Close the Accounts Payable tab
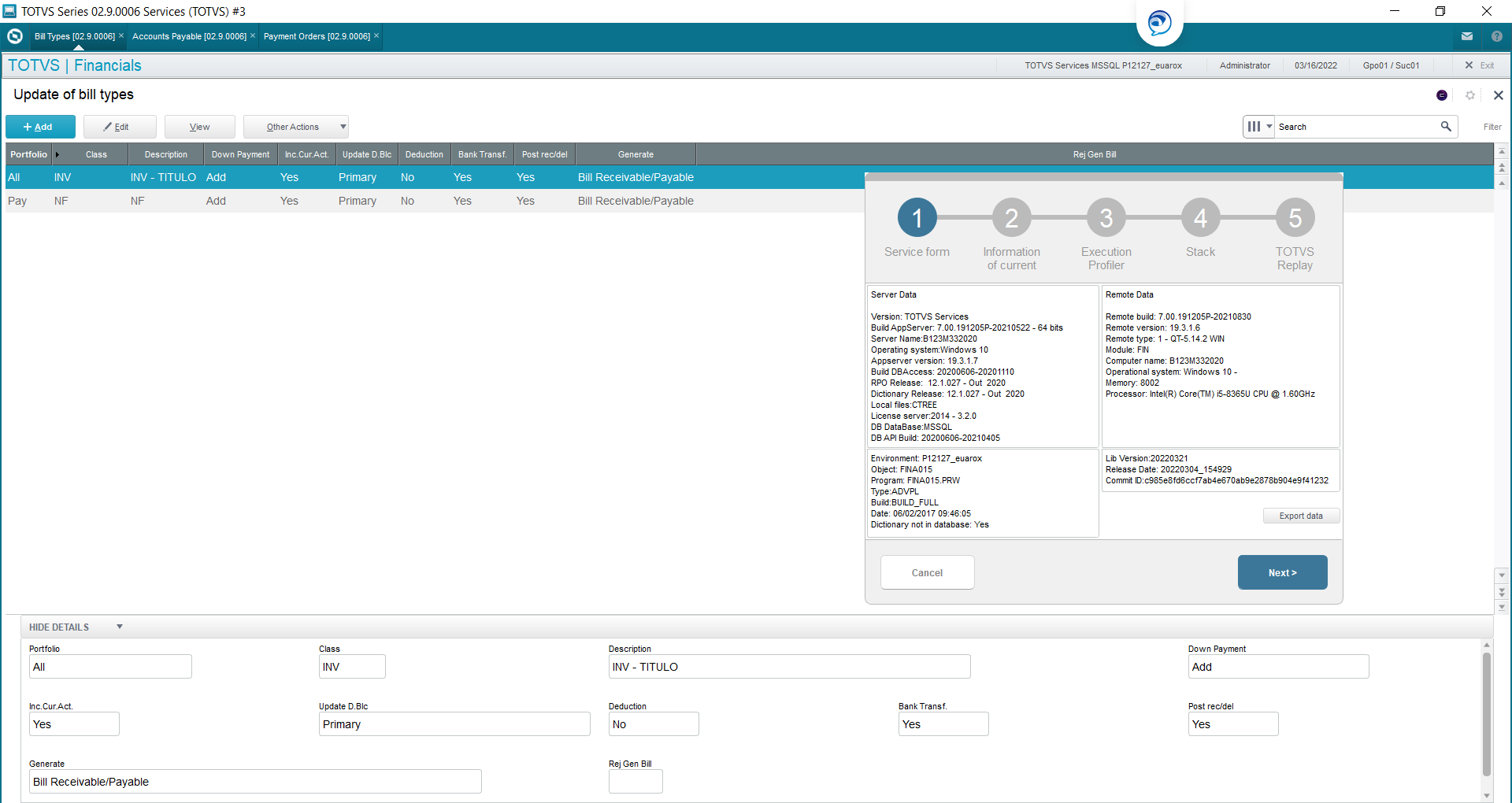Screen dimensions: 1512x803 point(253,36)
